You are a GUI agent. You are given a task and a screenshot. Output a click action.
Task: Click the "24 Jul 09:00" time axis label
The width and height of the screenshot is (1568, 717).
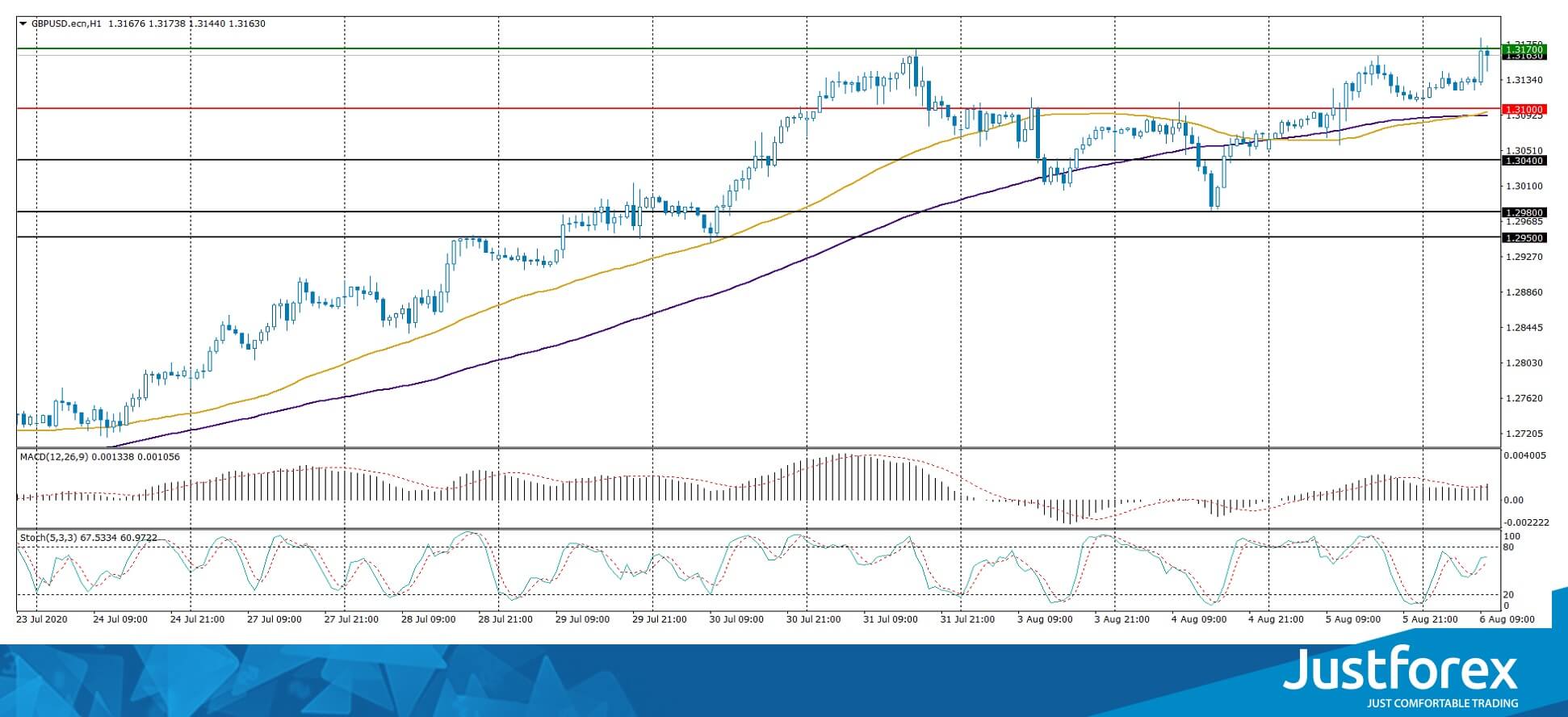(x=120, y=620)
